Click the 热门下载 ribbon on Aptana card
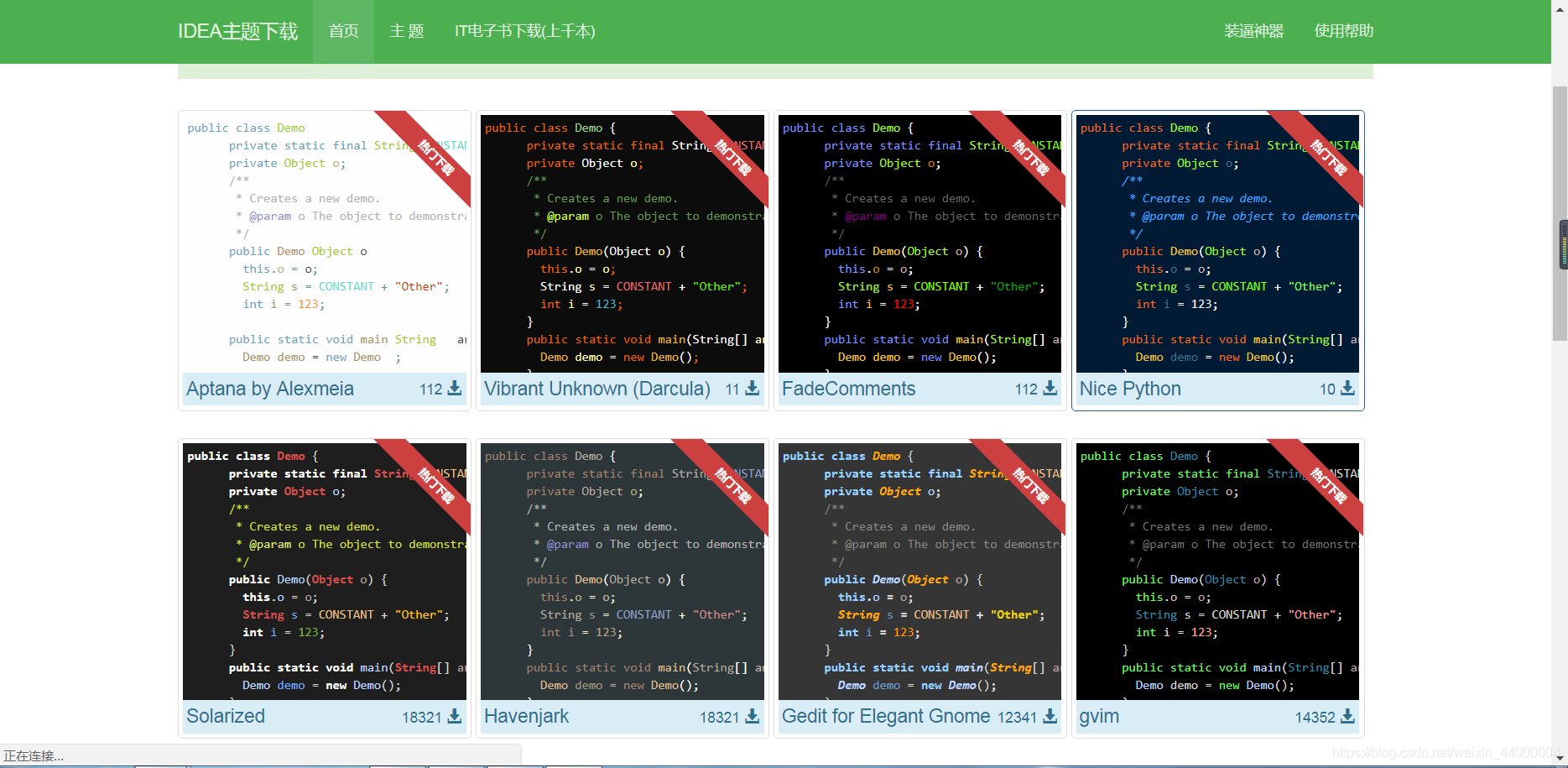This screenshot has height=768, width=1568. click(435, 158)
